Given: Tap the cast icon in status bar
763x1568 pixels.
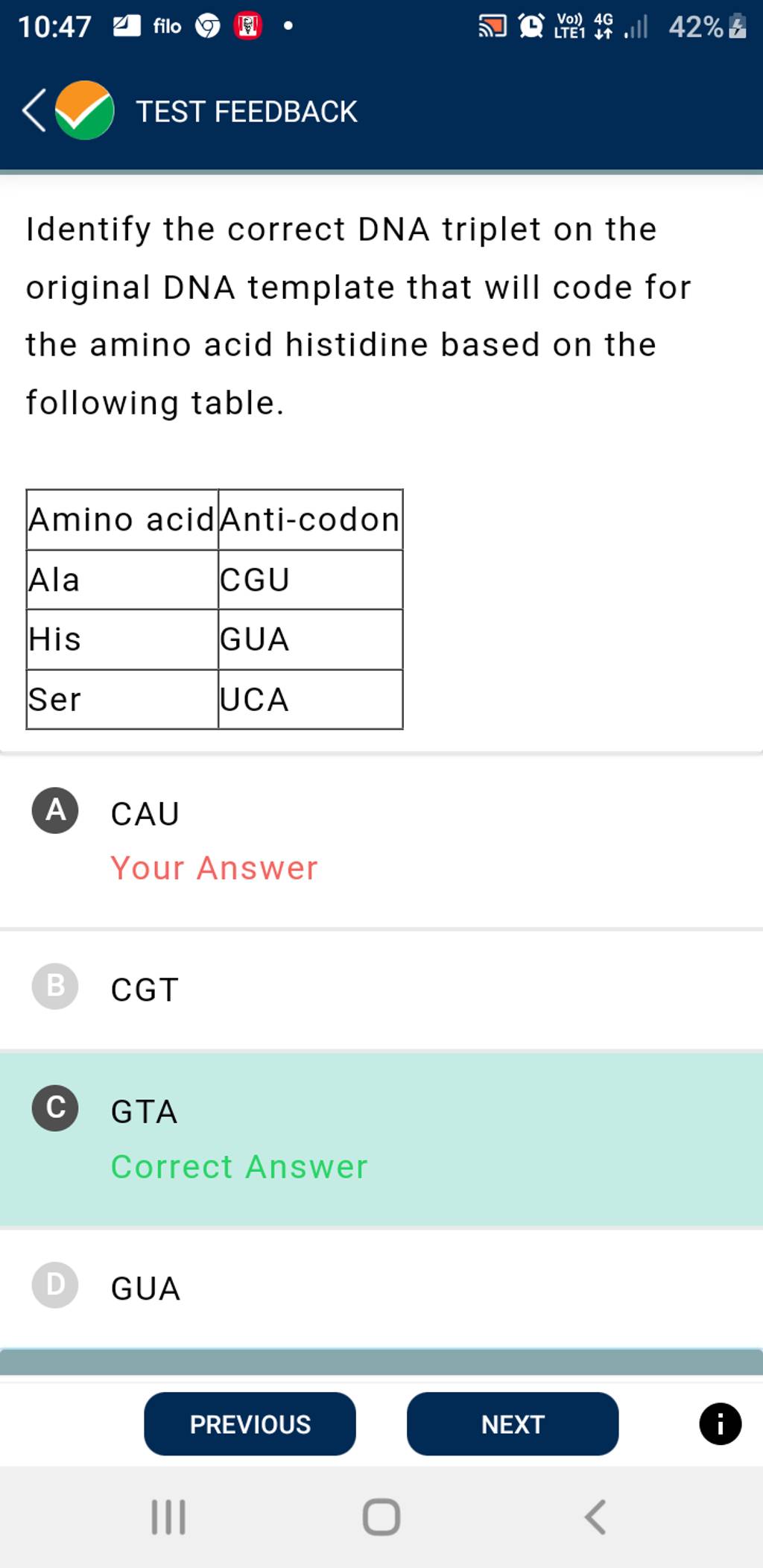Looking at the screenshot, I should (492, 27).
